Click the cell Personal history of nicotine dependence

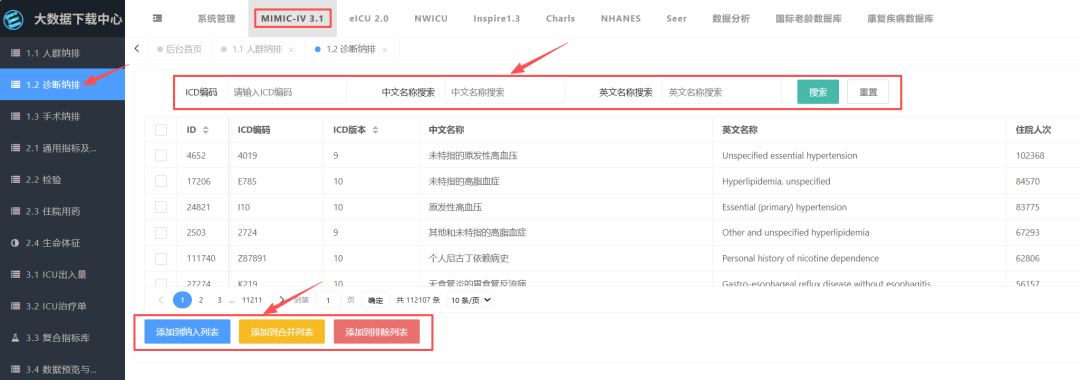pos(800,259)
